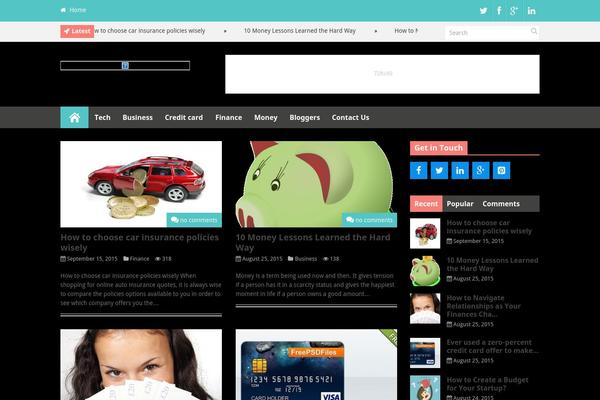The width and height of the screenshot is (600, 400).
Task: Click no comments badge on piggy bank post
Action: (x=369, y=220)
